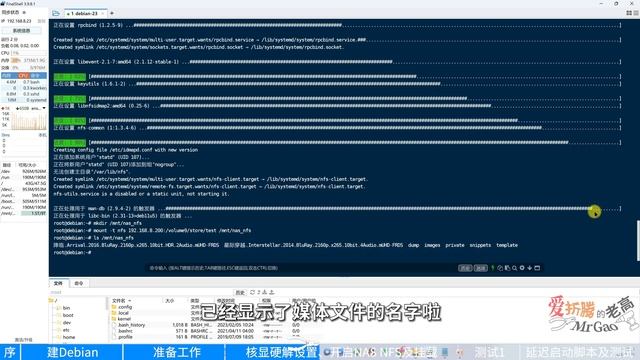The image size is (640, 360).
Task: Open terminal settings gear icon
Action: pyautogui.click(x=522, y=268)
